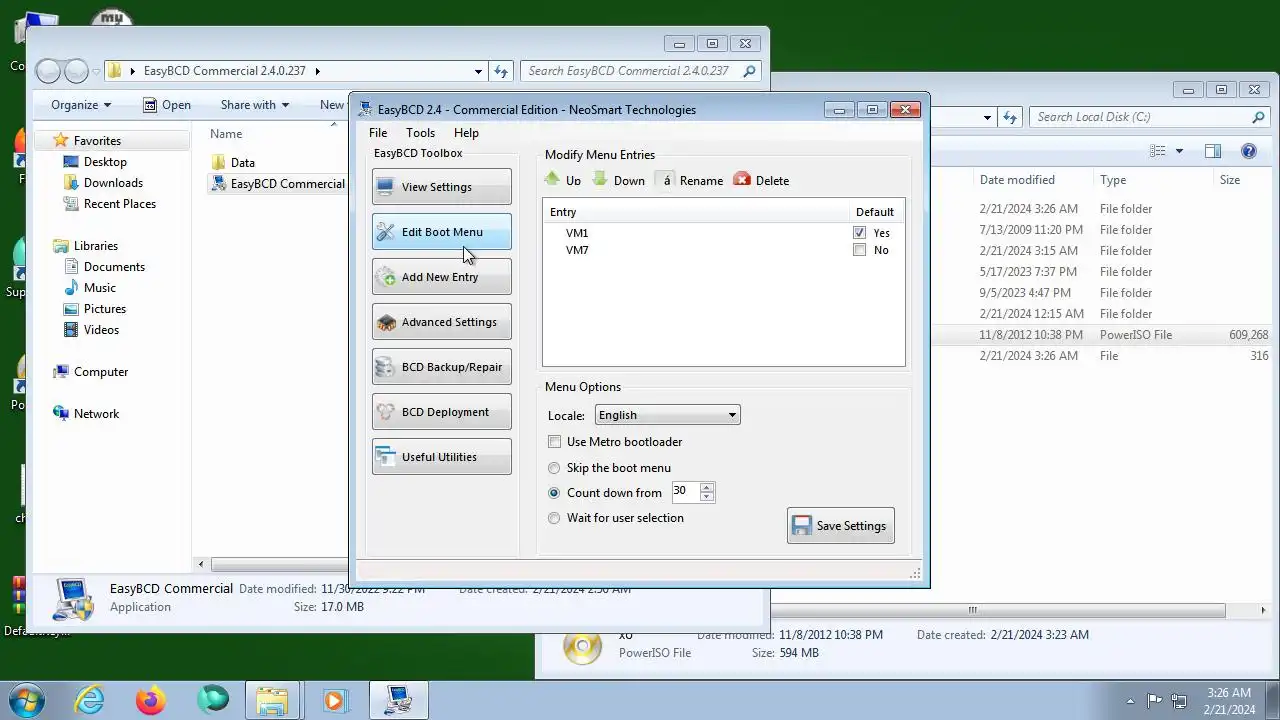Viewport: 1280px width, 720px height.
Task: Open Windows Explorer taskbar button
Action: (272, 700)
